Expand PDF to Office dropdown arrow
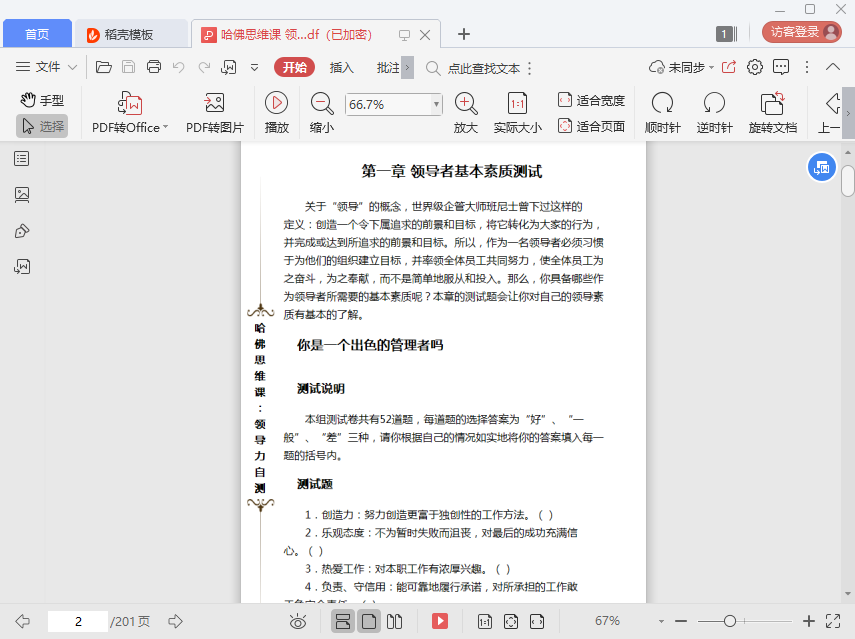The height and width of the screenshot is (639, 855). [165, 127]
